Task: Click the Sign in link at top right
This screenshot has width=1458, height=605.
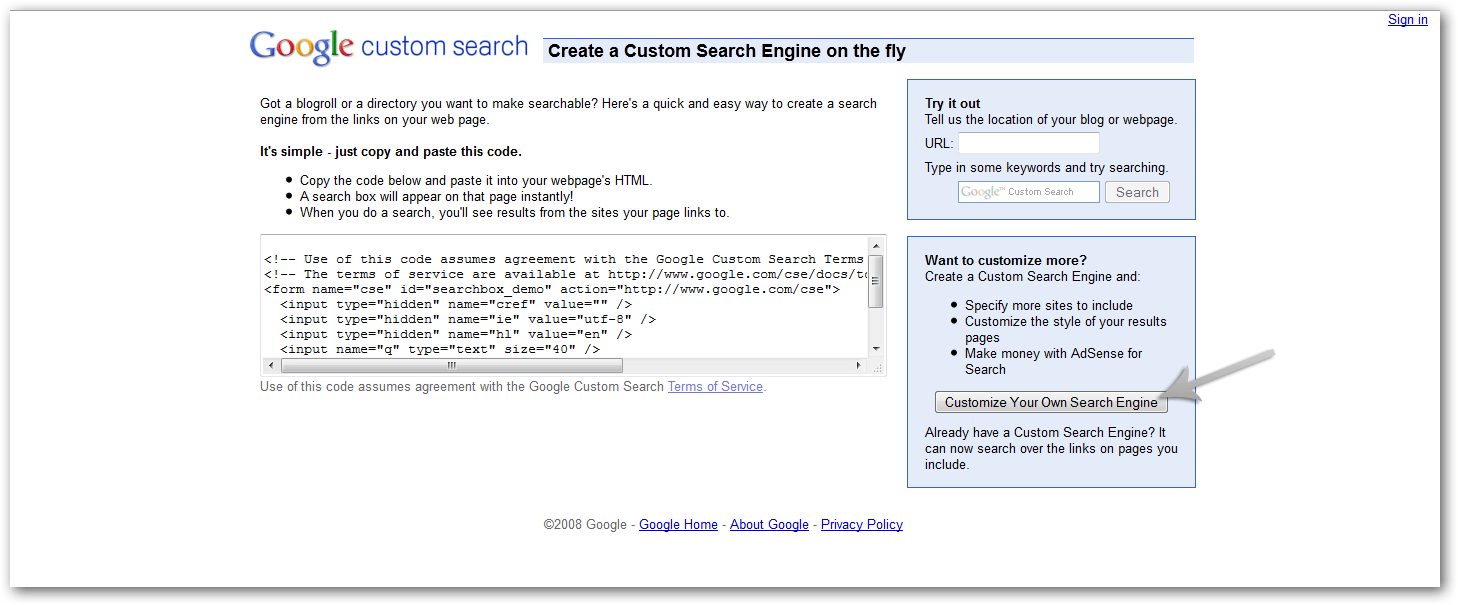Action: click(1407, 19)
